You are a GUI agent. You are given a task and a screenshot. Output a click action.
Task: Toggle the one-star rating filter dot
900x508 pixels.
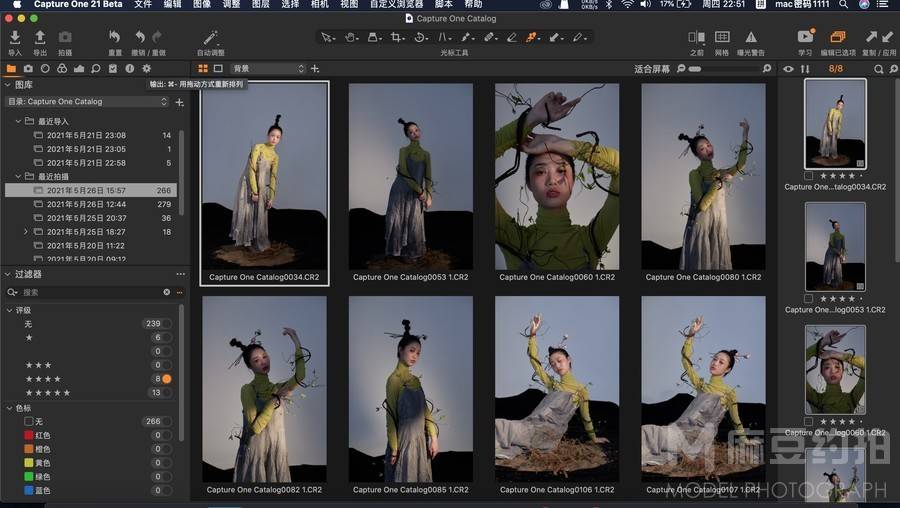(x=166, y=338)
